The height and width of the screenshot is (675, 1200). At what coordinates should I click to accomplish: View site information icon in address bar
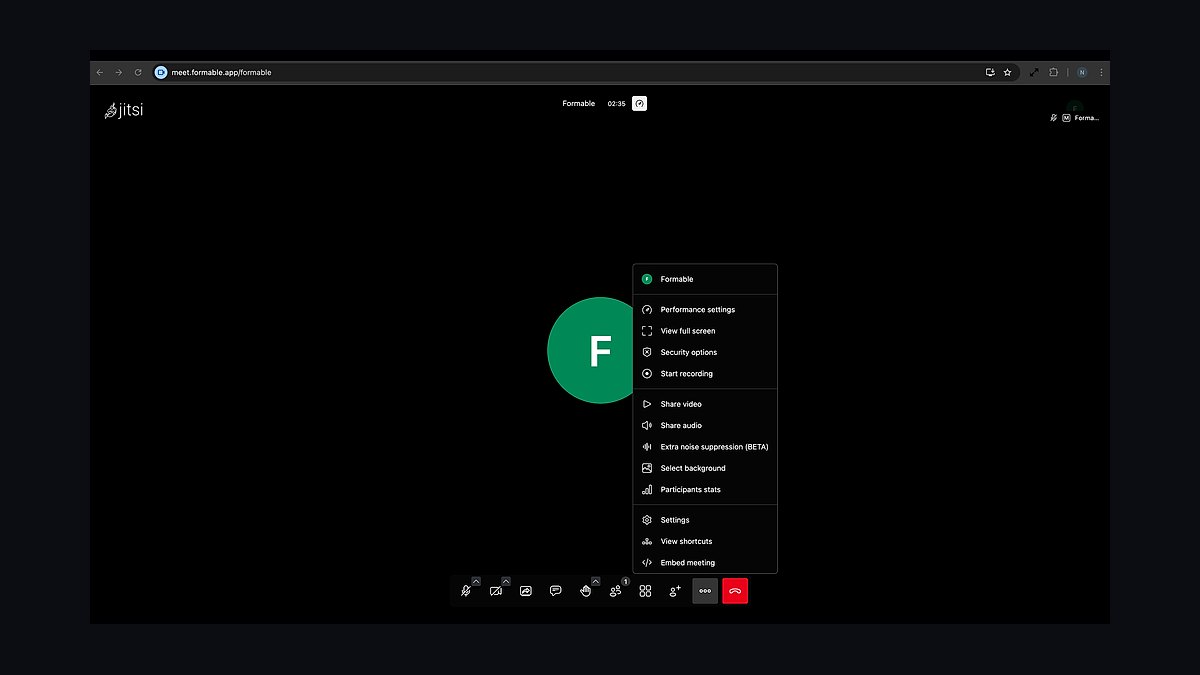coord(161,72)
